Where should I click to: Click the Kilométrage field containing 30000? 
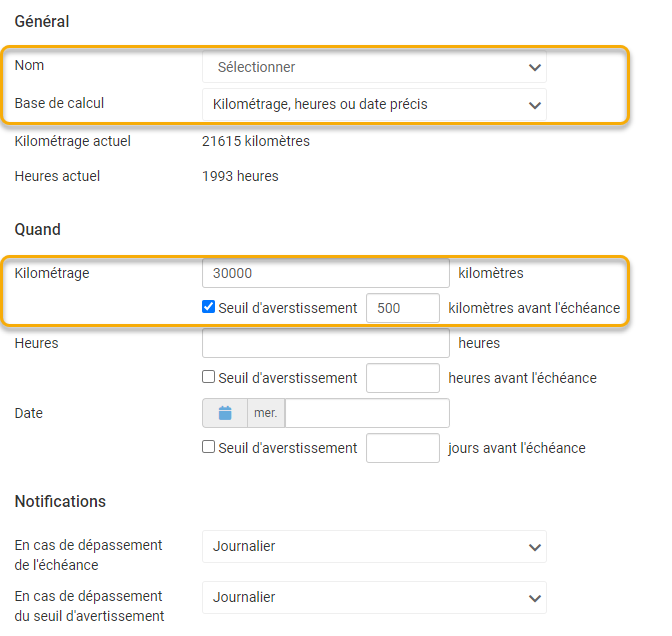tap(325, 273)
